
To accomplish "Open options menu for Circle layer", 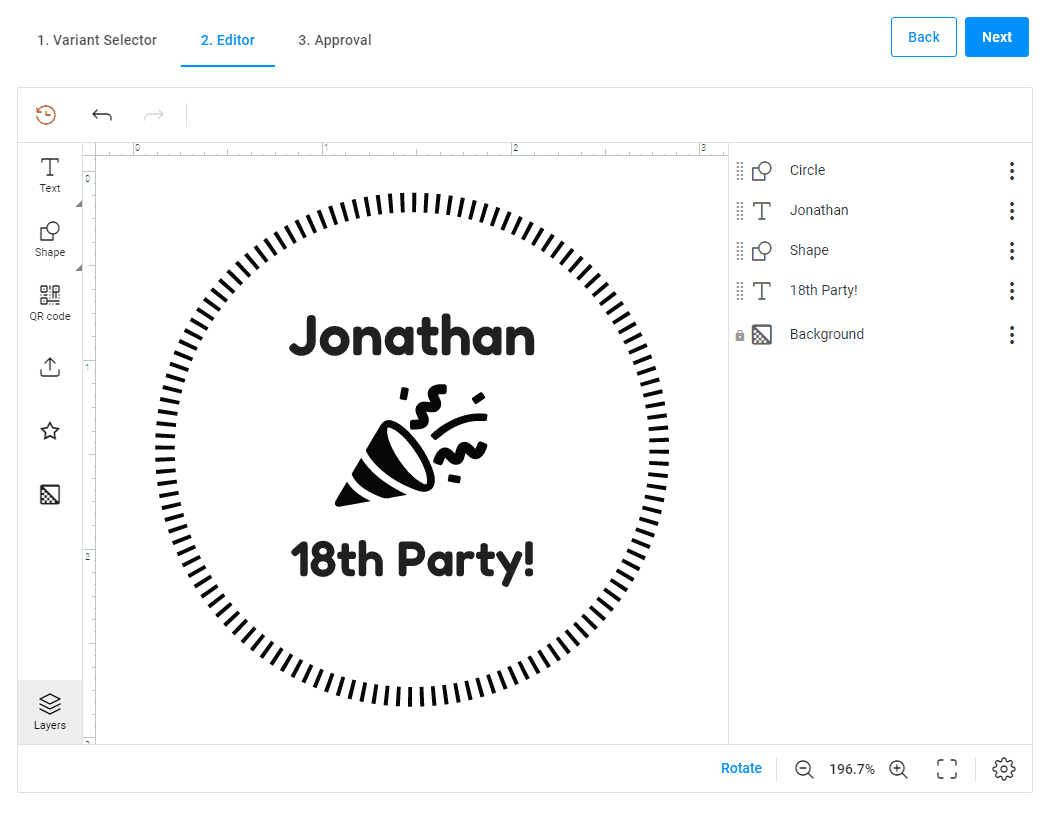I will (1012, 171).
